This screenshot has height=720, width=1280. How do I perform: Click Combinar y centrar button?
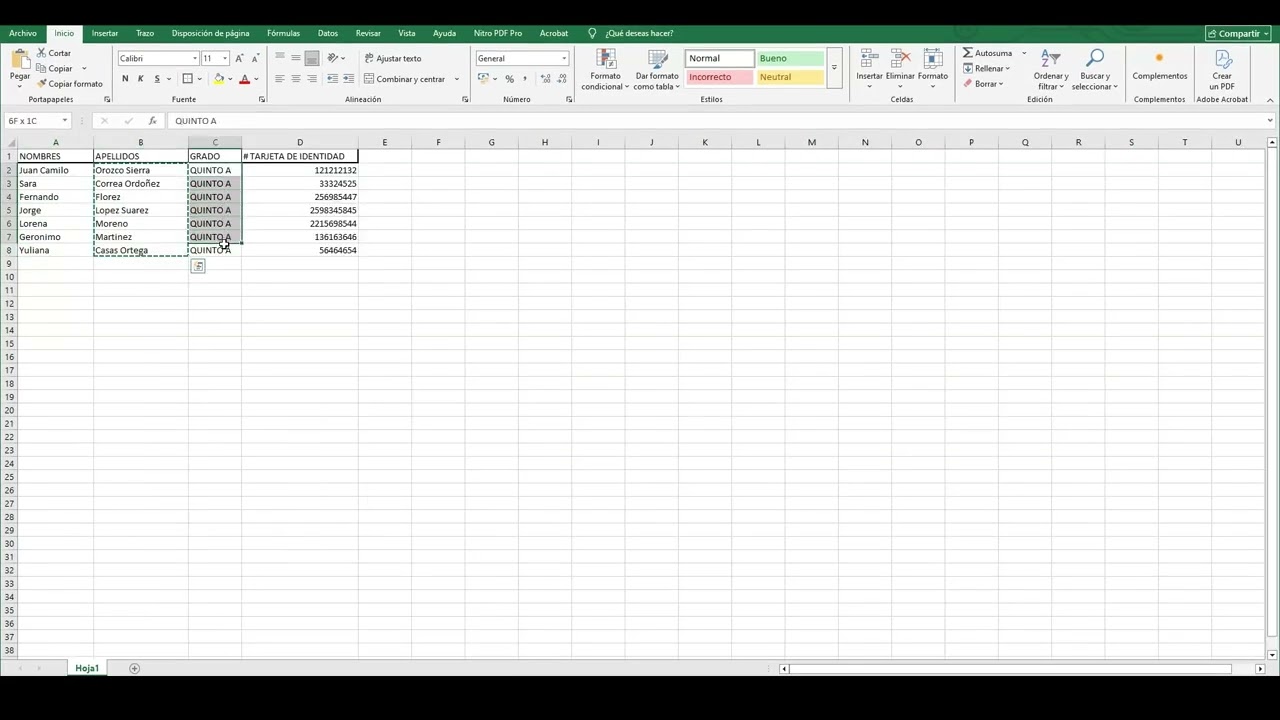click(x=405, y=79)
